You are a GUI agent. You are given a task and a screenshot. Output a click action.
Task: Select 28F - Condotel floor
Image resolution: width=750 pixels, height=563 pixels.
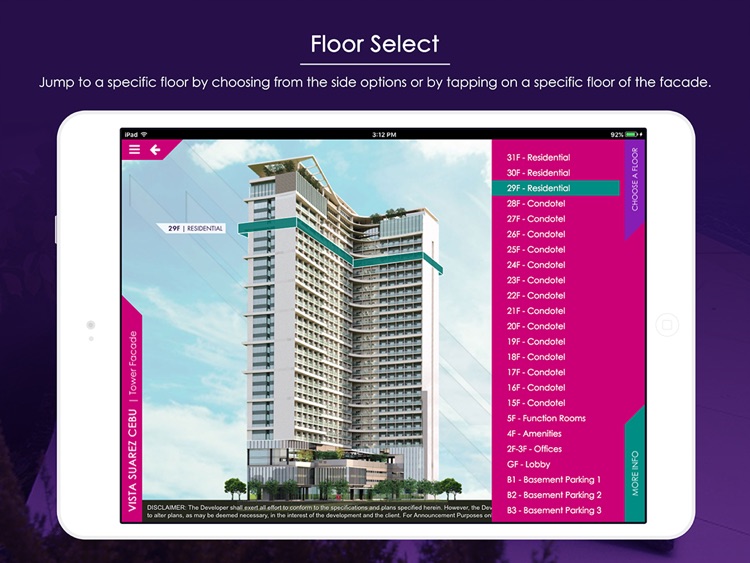pos(536,203)
